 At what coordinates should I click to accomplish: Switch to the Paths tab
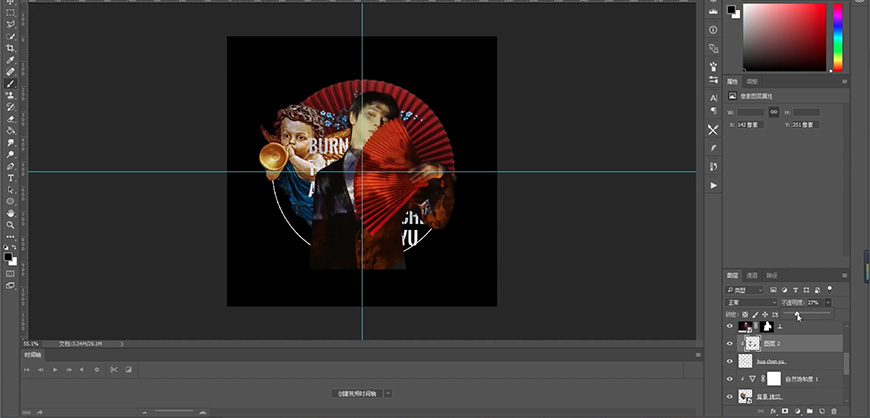pos(771,275)
